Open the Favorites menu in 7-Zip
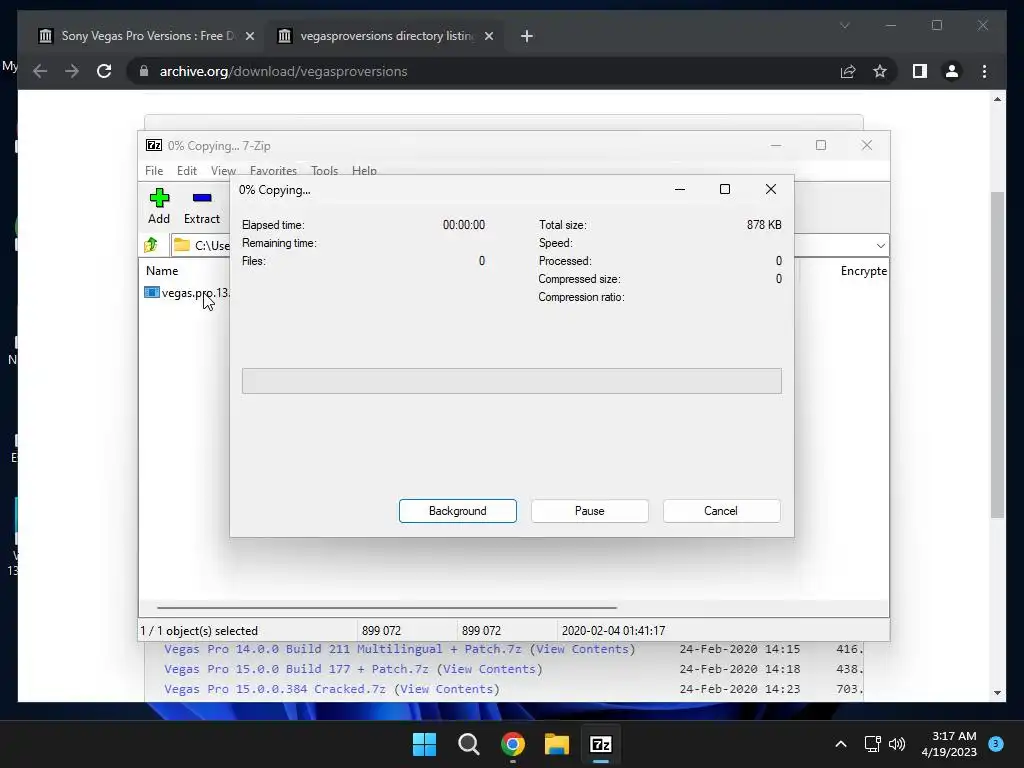1024x768 pixels. point(273,170)
